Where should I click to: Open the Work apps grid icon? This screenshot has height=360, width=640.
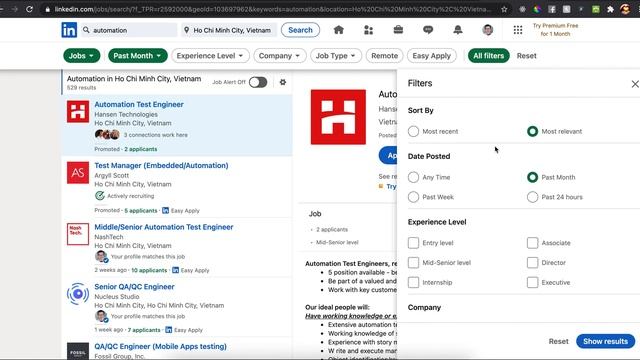518,30
